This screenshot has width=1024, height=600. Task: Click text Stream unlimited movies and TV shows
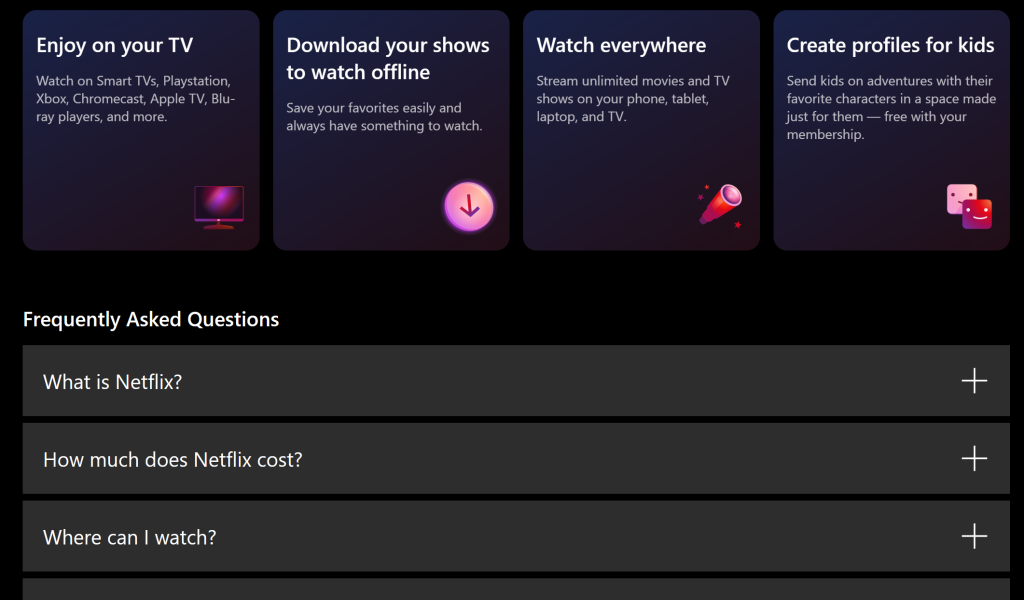coord(633,99)
